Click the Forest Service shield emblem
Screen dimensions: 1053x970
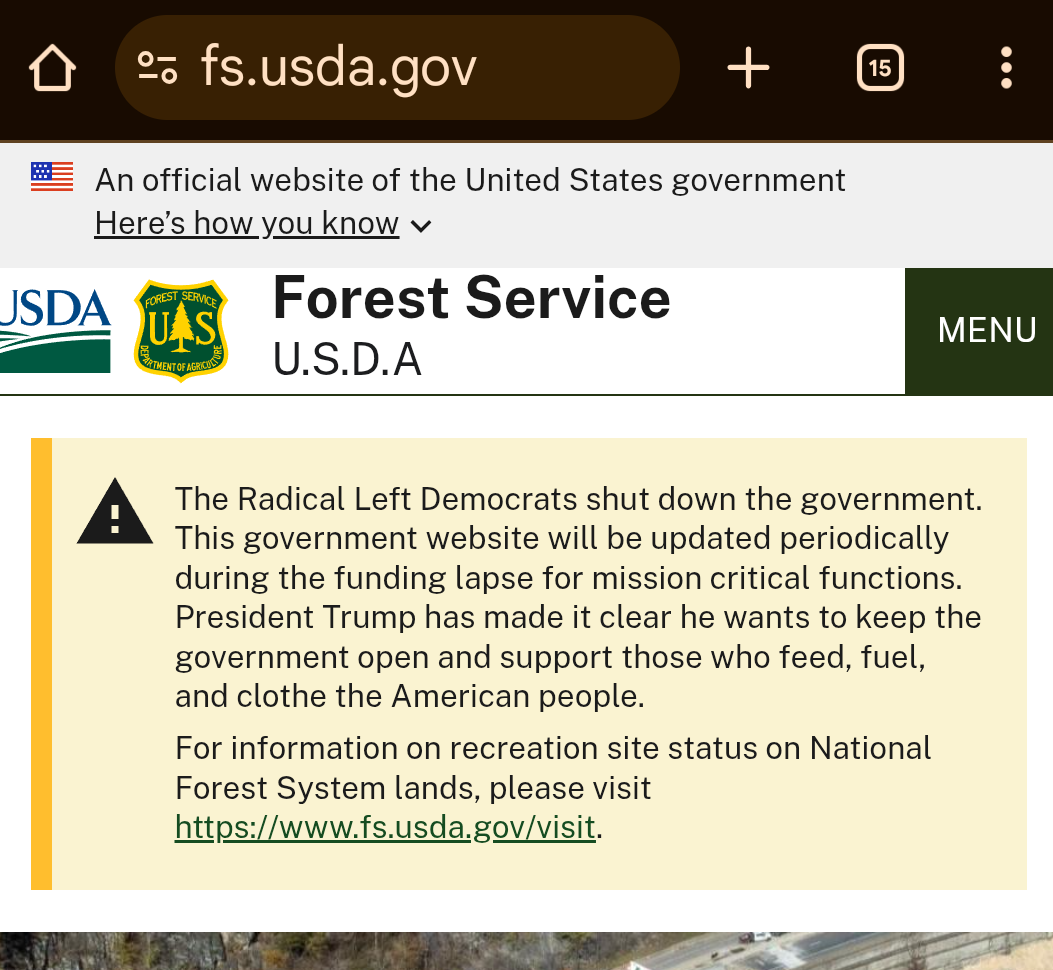pos(181,330)
